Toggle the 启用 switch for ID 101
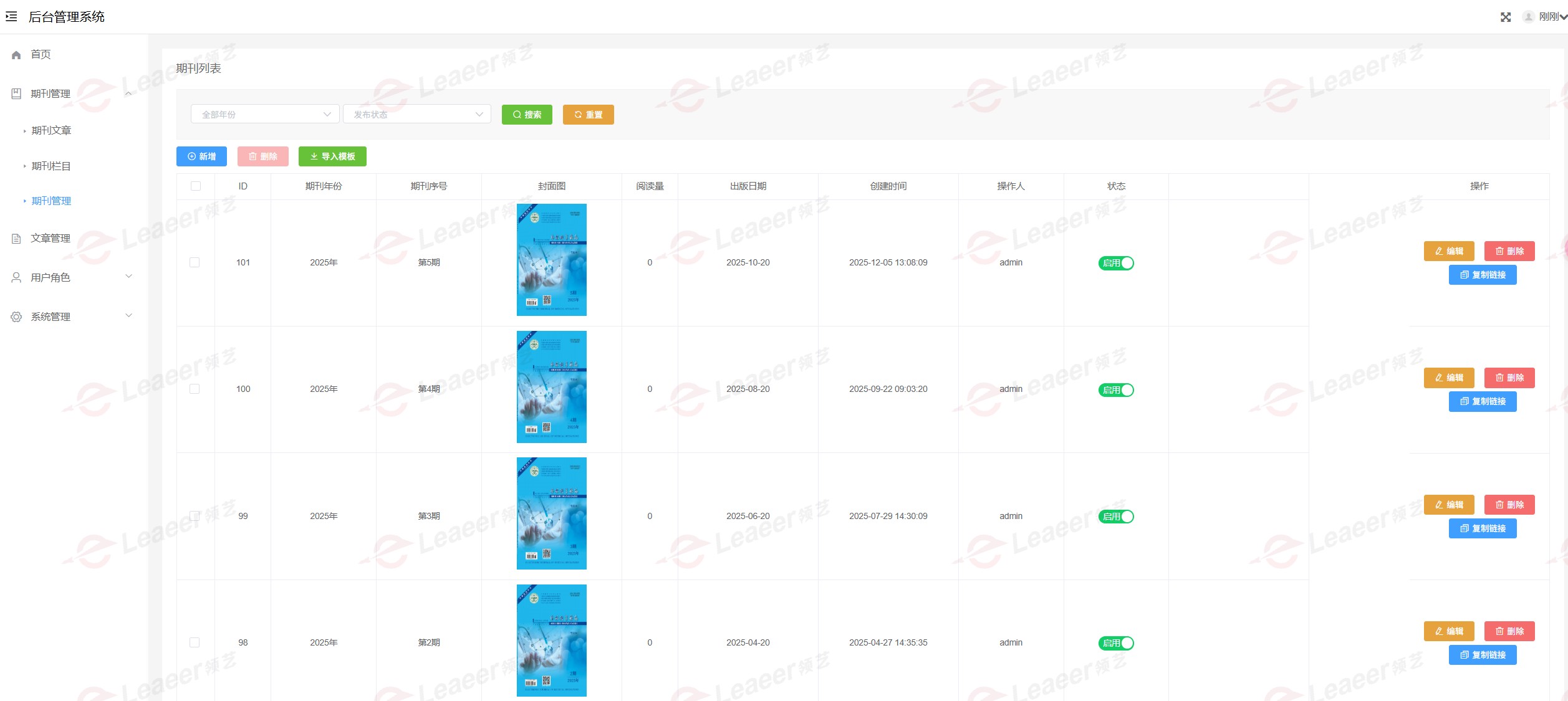Viewport: 1568px width, 701px height. (1115, 263)
